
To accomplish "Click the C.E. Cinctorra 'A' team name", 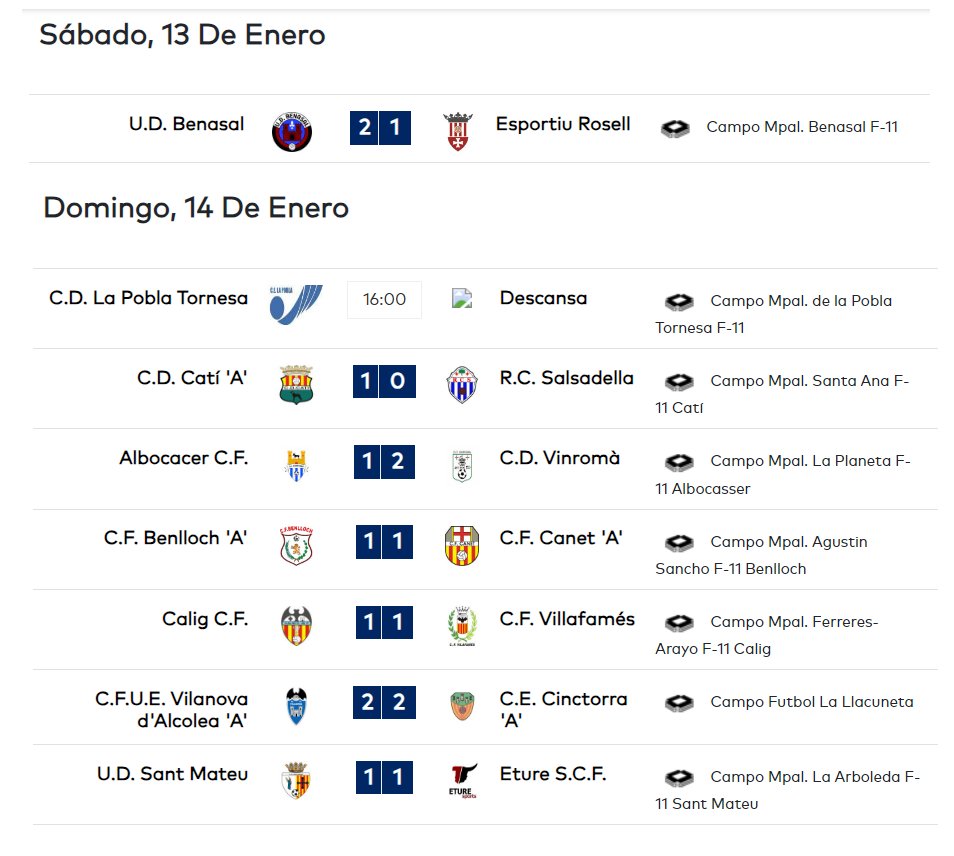I will (x=563, y=709).
